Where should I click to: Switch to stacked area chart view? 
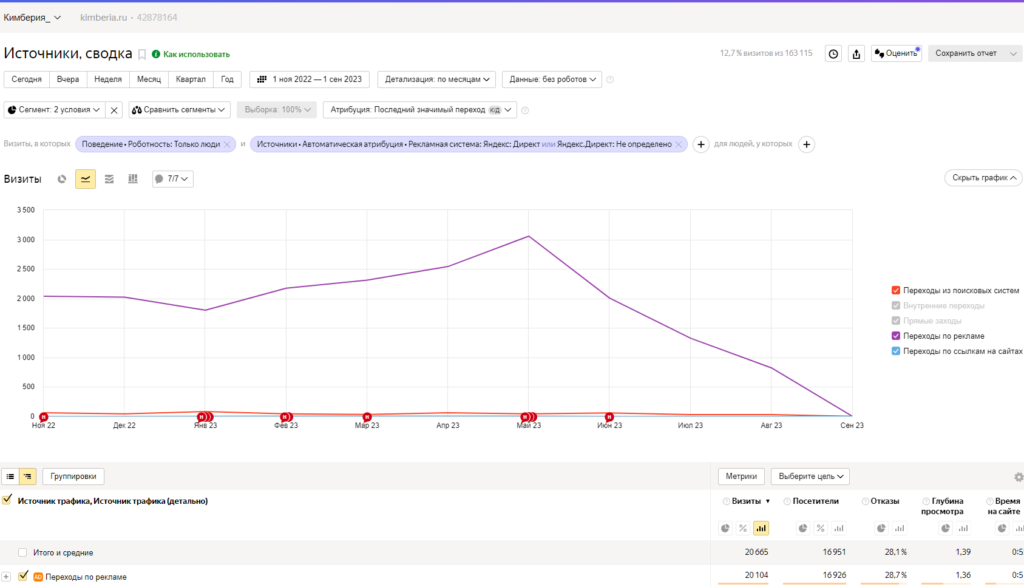pos(109,179)
